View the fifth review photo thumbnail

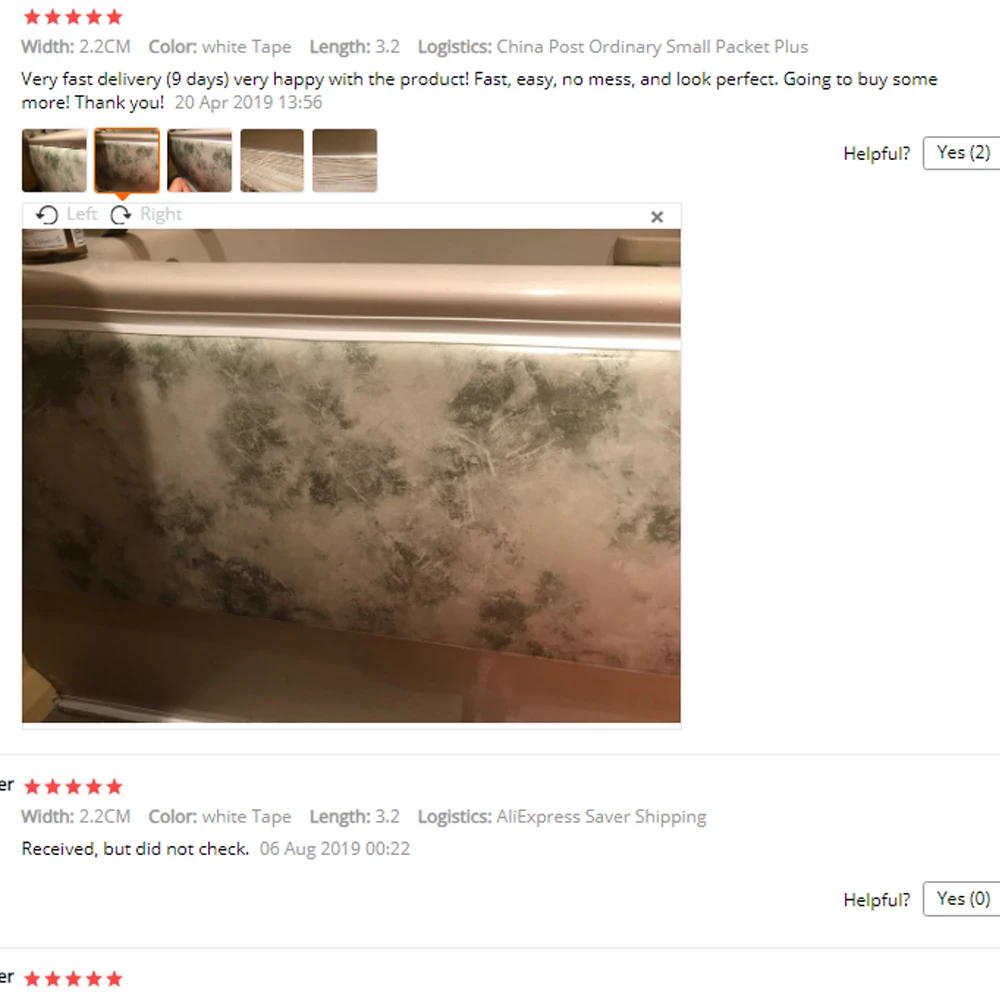click(x=345, y=160)
